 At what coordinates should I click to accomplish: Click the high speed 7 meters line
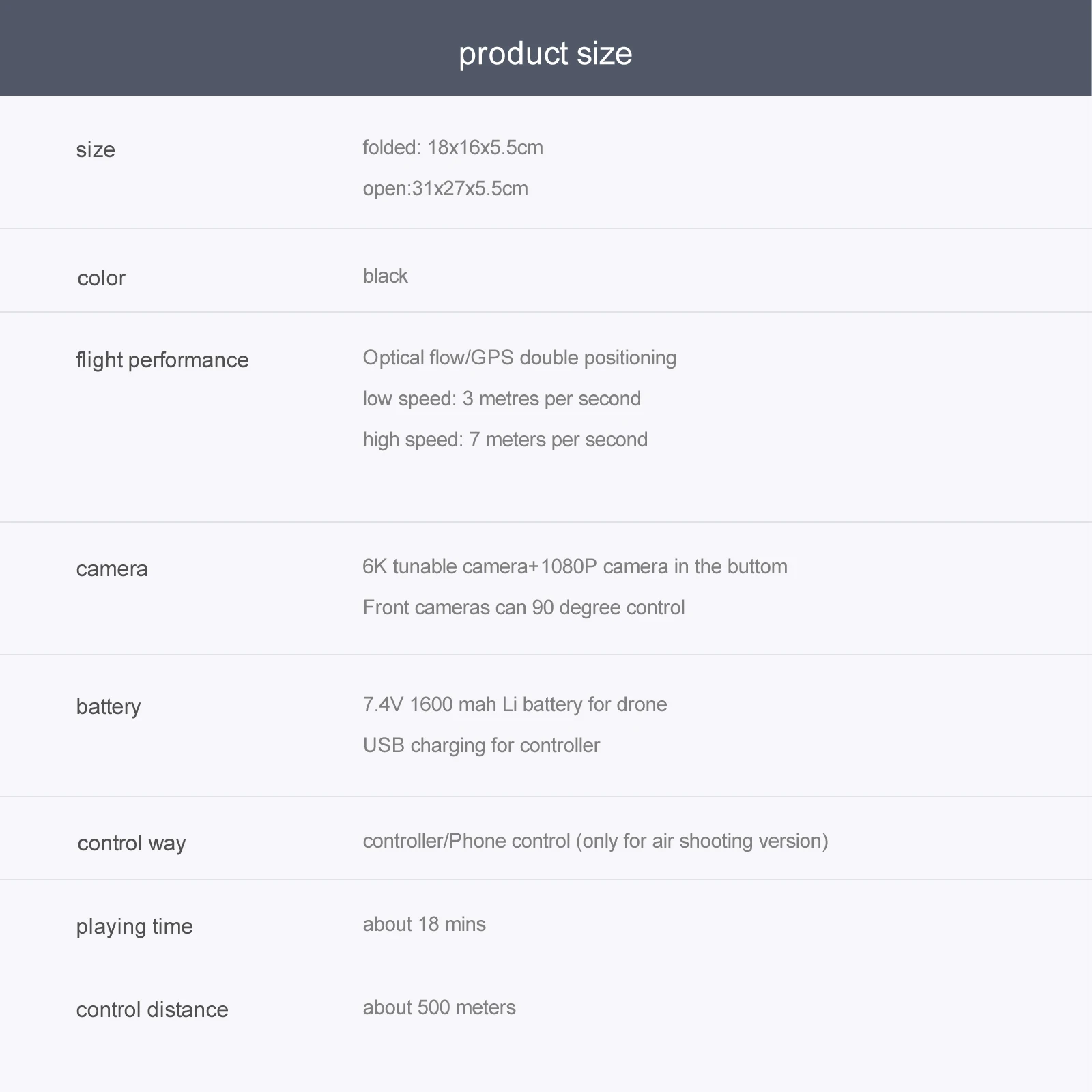click(x=505, y=440)
